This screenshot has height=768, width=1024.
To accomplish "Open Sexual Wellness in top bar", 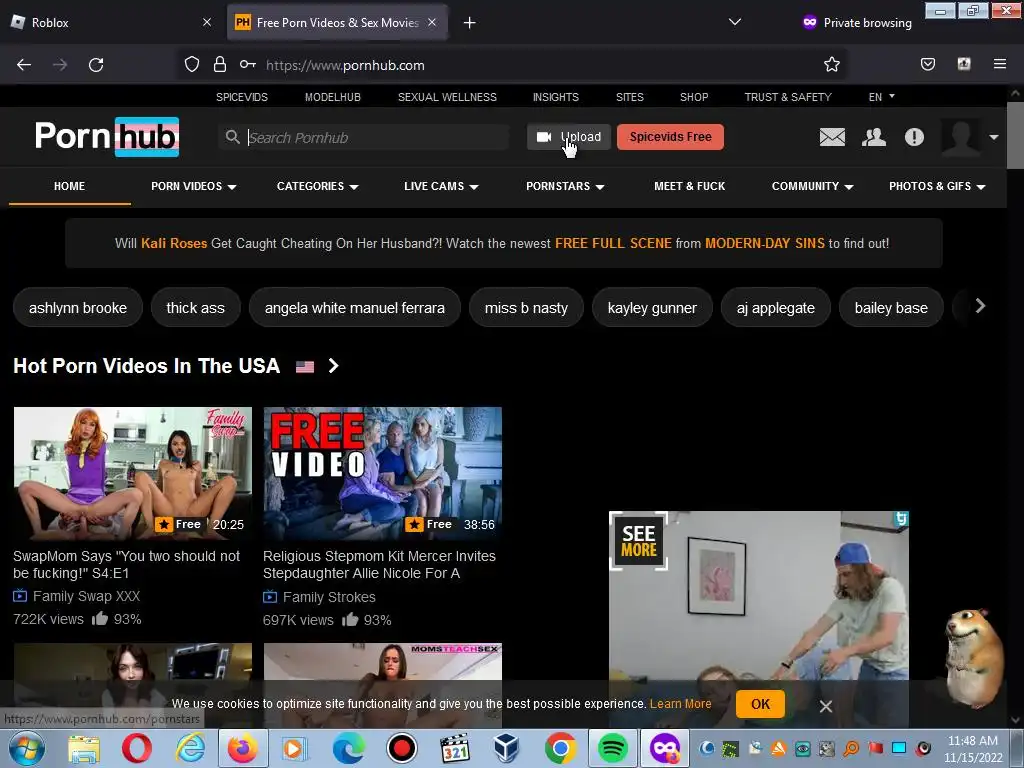I will [x=447, y=97].
